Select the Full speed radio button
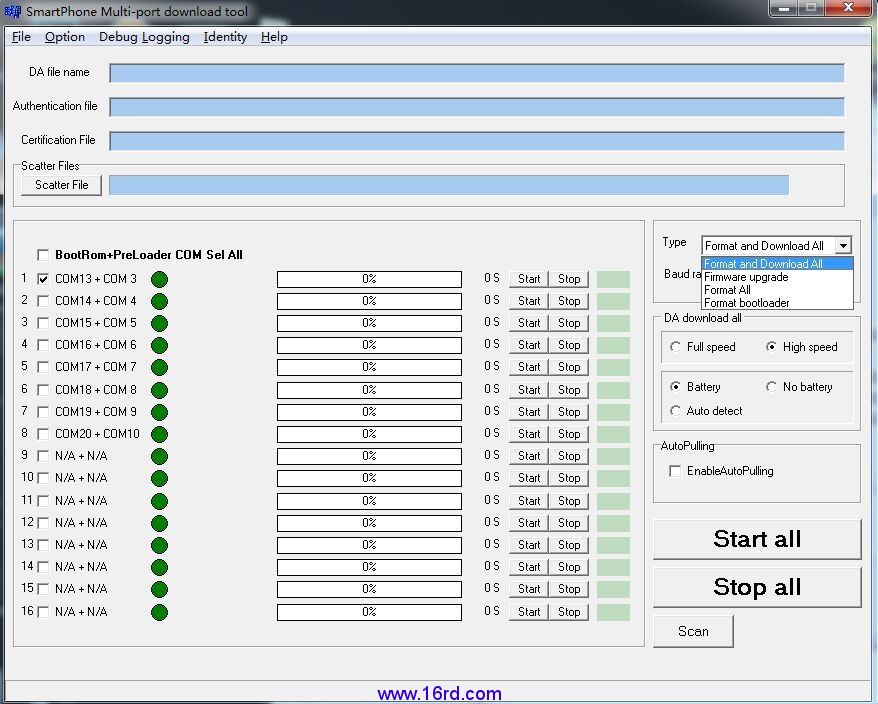The image size is (878, 704). point(675,347)
